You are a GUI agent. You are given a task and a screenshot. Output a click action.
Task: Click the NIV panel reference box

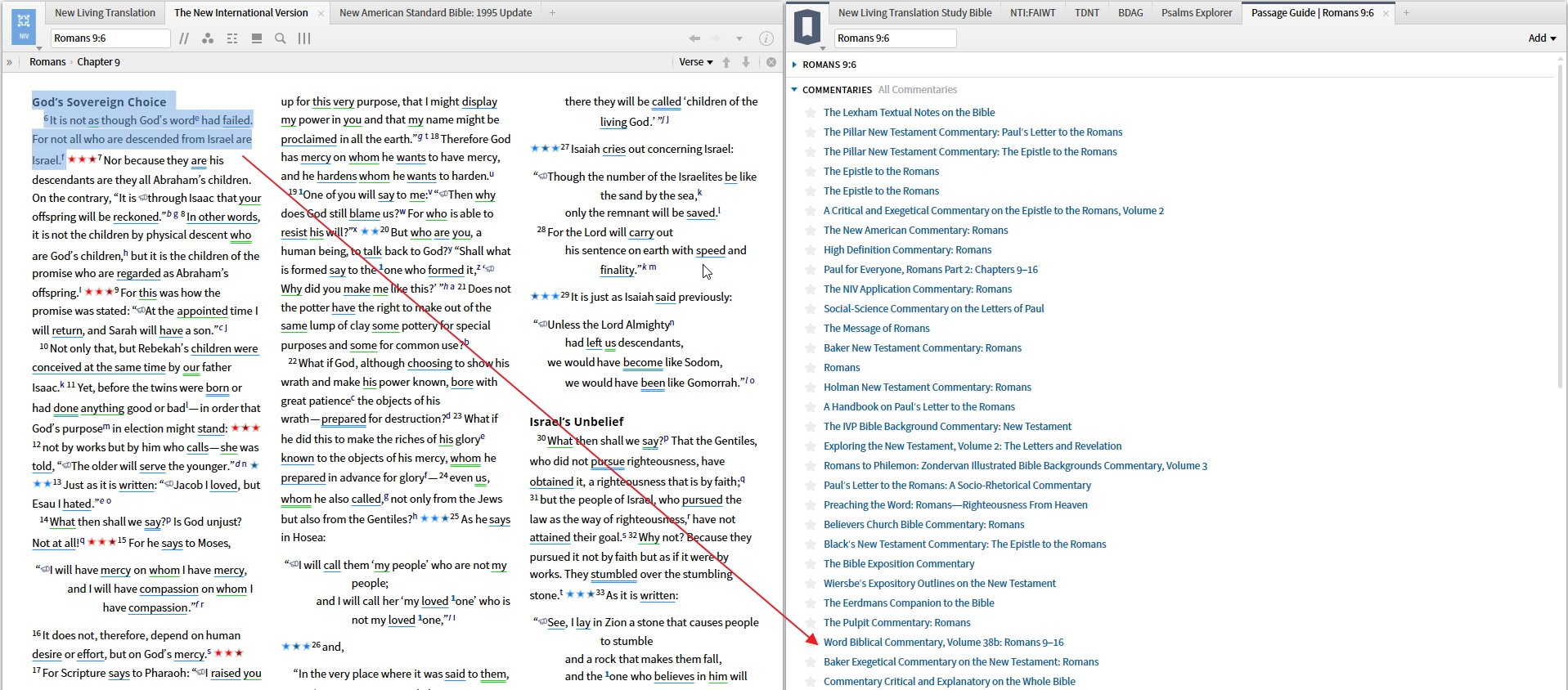110,38
